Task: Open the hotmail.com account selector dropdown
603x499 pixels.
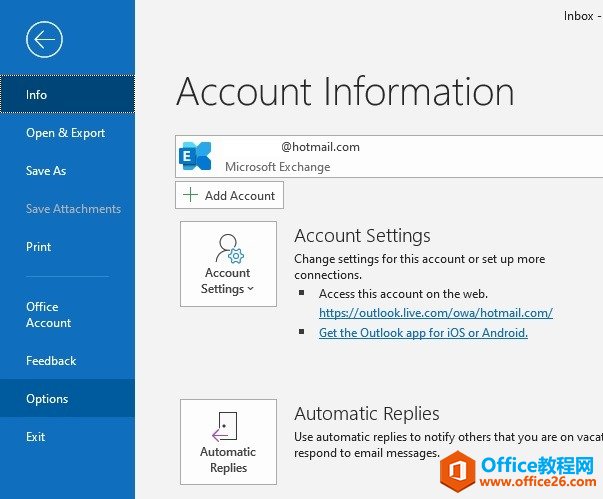Action: pyautogui.click(x=389, y=156)
